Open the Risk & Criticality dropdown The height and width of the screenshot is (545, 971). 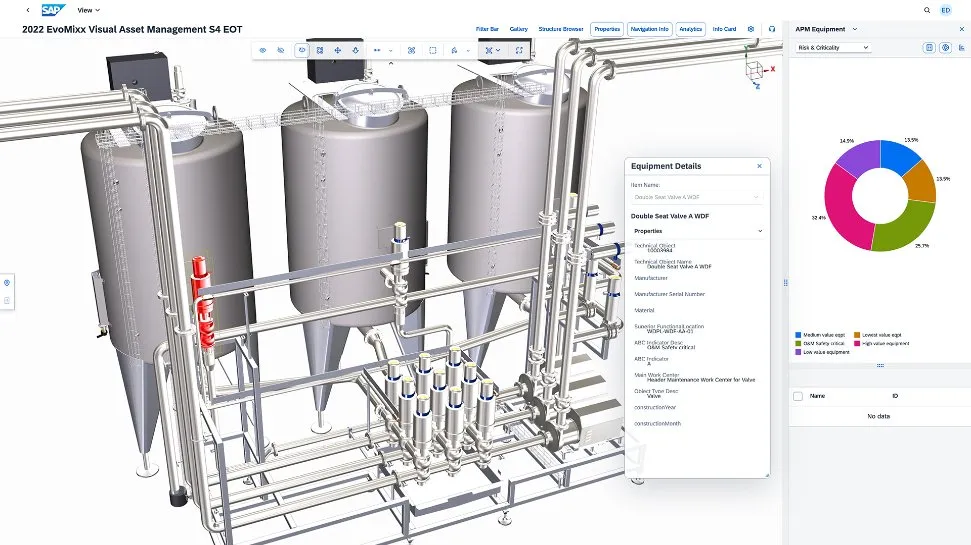click(833, 47)
